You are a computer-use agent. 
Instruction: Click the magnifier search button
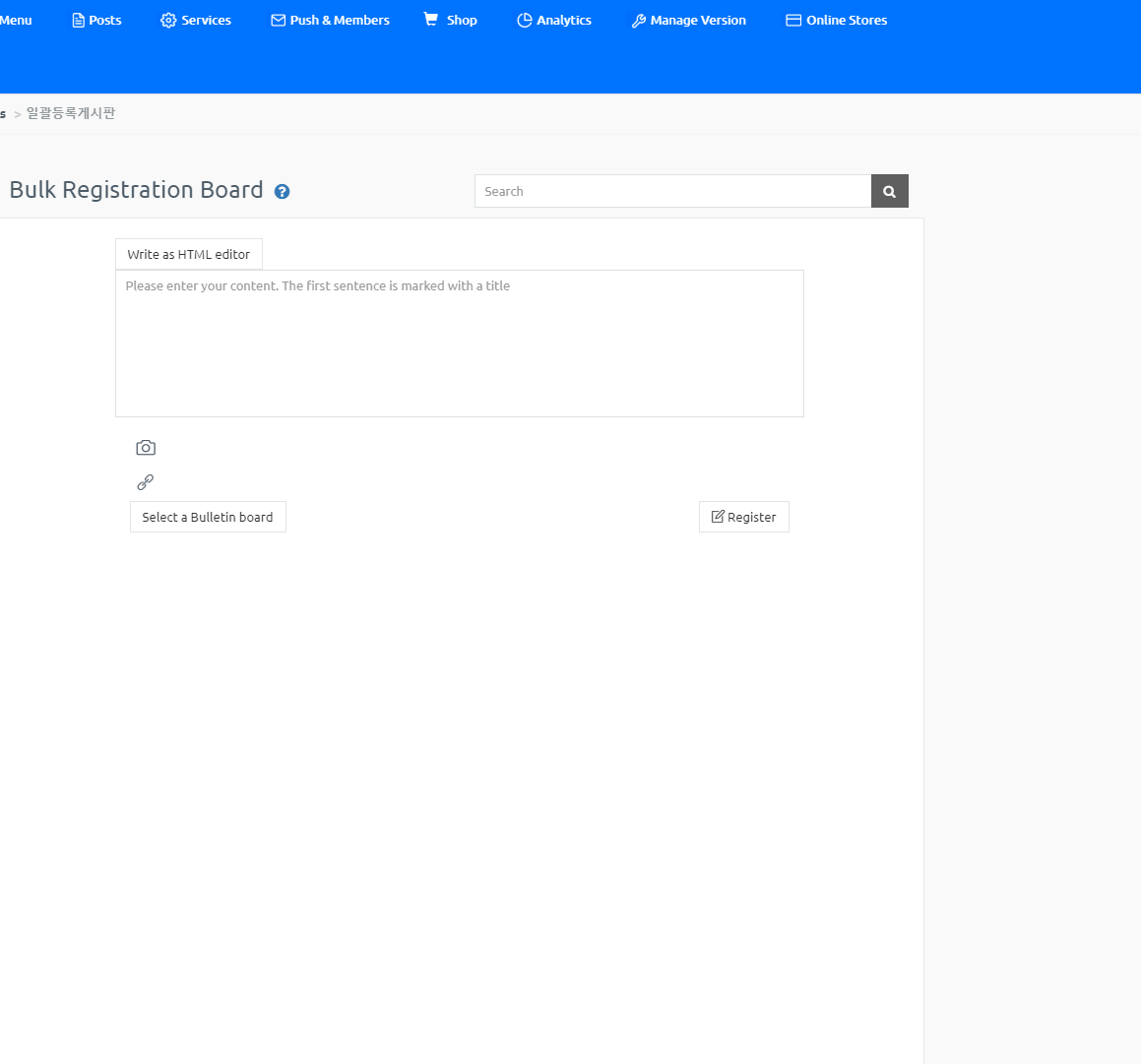pyautogui.click(x=889, y=191)
